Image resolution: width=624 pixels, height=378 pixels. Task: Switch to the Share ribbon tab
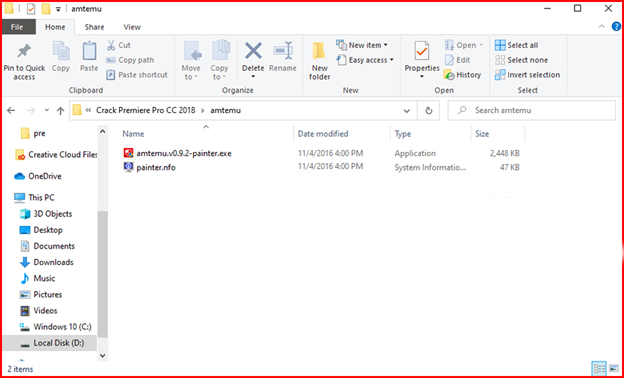coord(94,27)
